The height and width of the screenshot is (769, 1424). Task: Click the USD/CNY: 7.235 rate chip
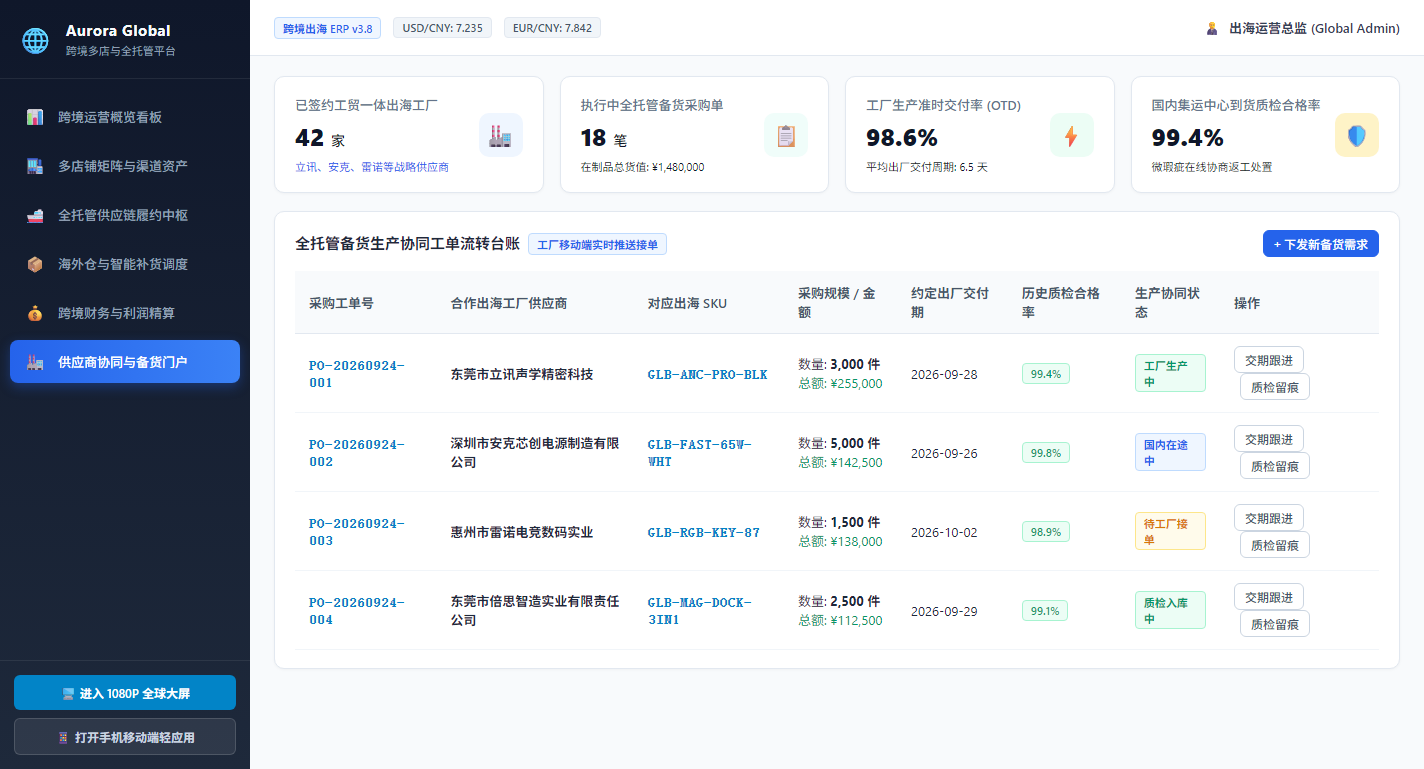442,28
